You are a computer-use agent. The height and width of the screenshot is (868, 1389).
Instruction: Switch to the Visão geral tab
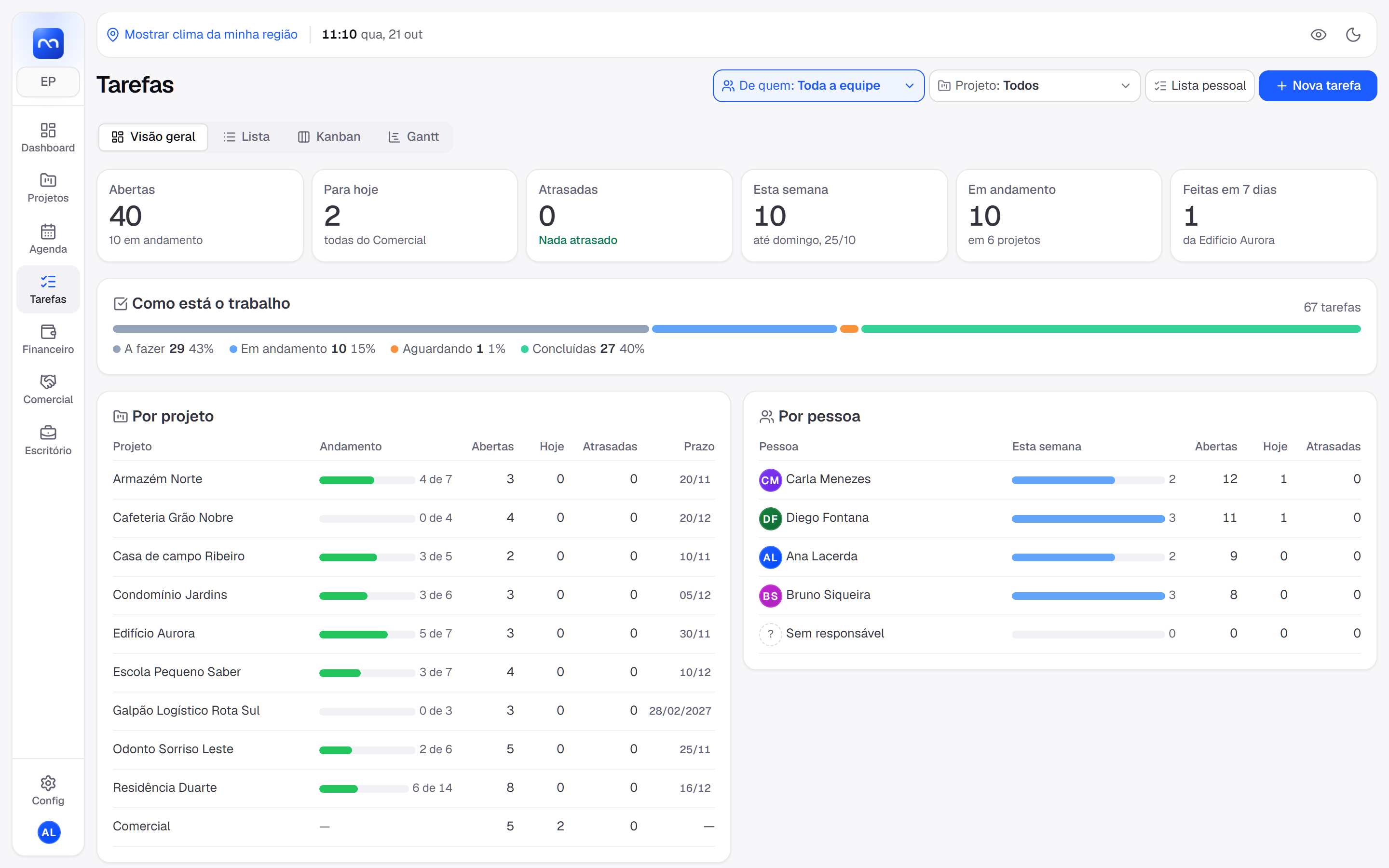pyautogui.click(x=153, y=136)
